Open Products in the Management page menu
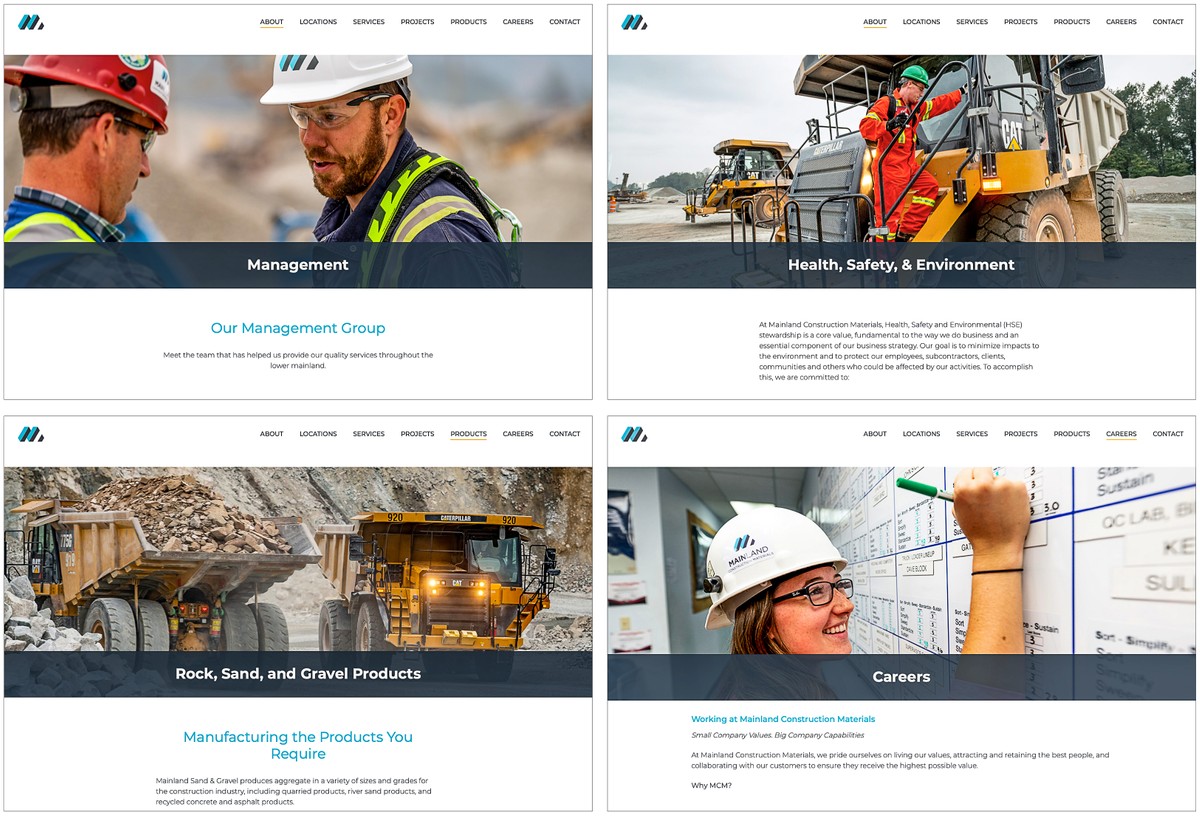This screenshot has width=1200, height=816. click(468, 22)
